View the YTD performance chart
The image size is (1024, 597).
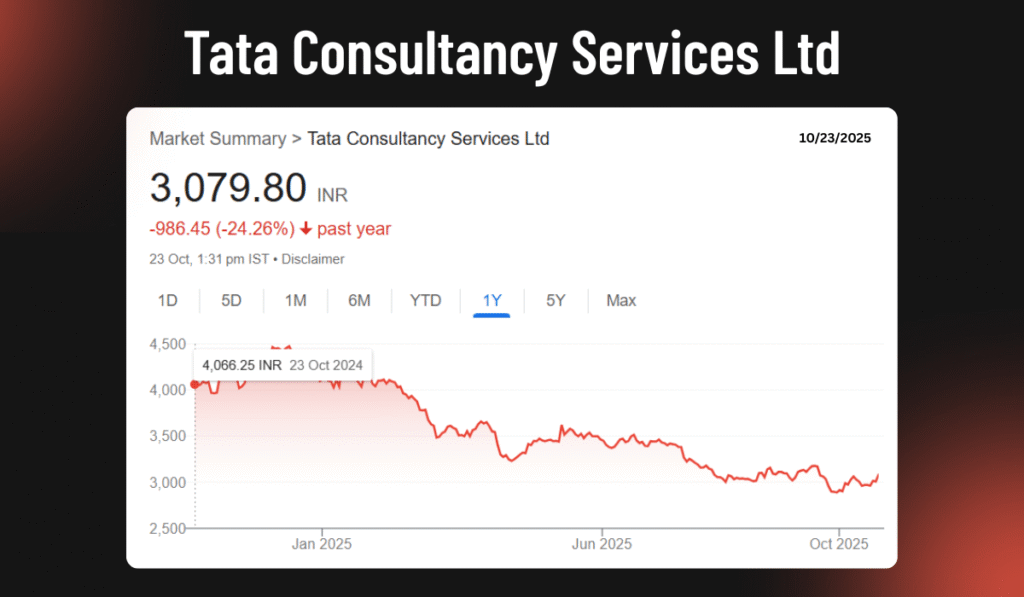tap(425, 300)
